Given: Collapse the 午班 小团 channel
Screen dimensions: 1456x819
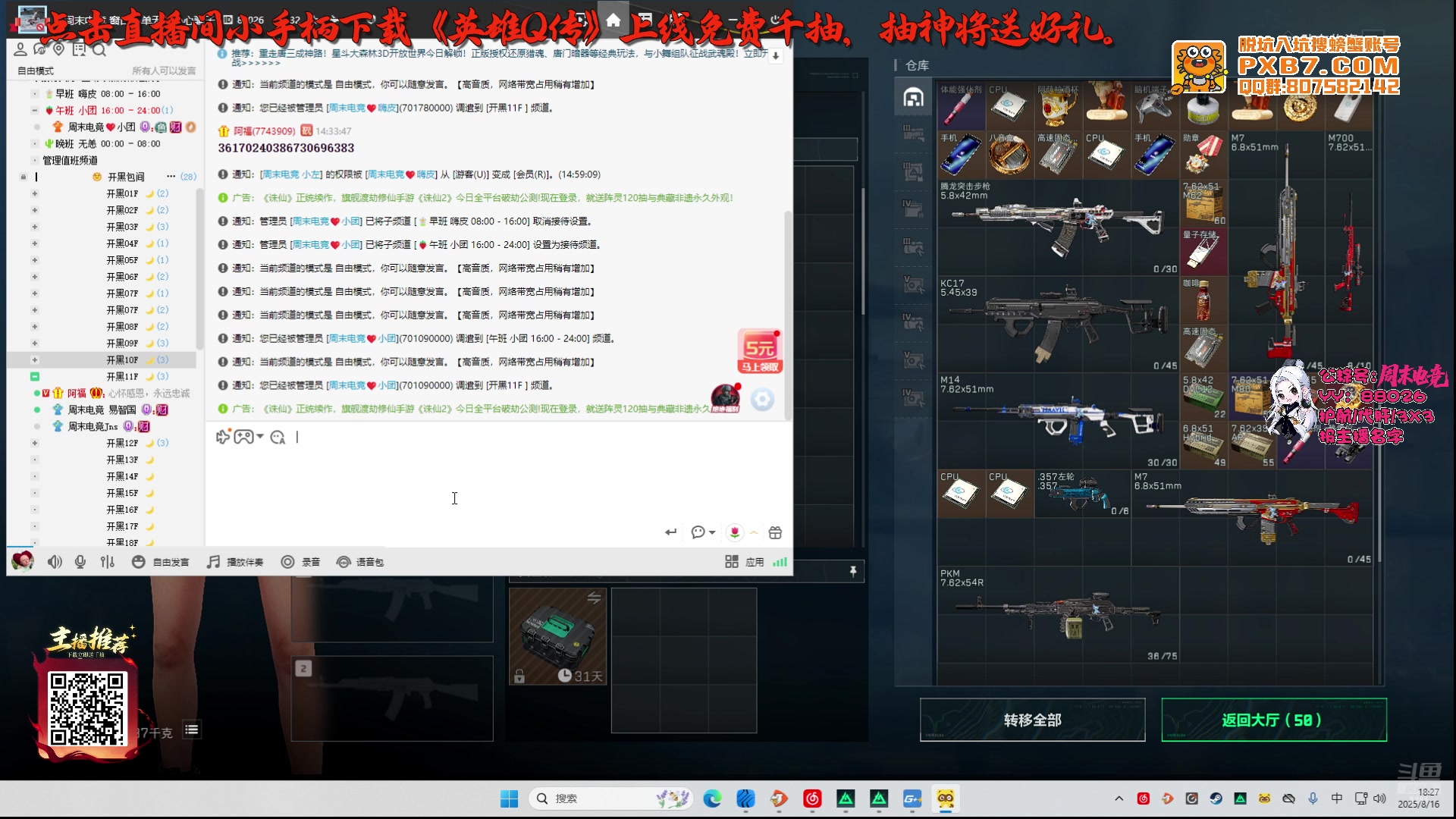Looking at the screenshot, I should [x=35, y=111].
